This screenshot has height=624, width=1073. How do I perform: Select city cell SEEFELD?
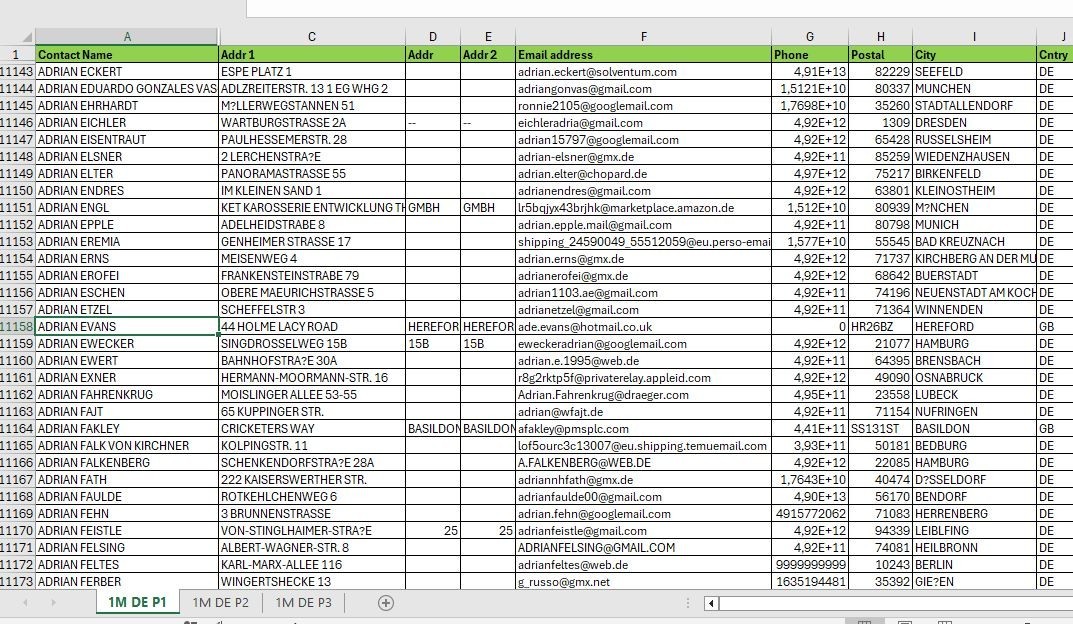(974, 72)
